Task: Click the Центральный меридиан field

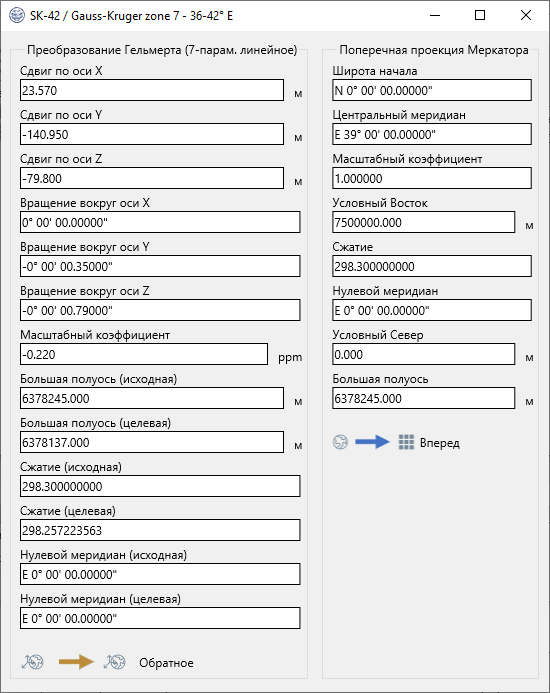Action: [x=432, y=134]
